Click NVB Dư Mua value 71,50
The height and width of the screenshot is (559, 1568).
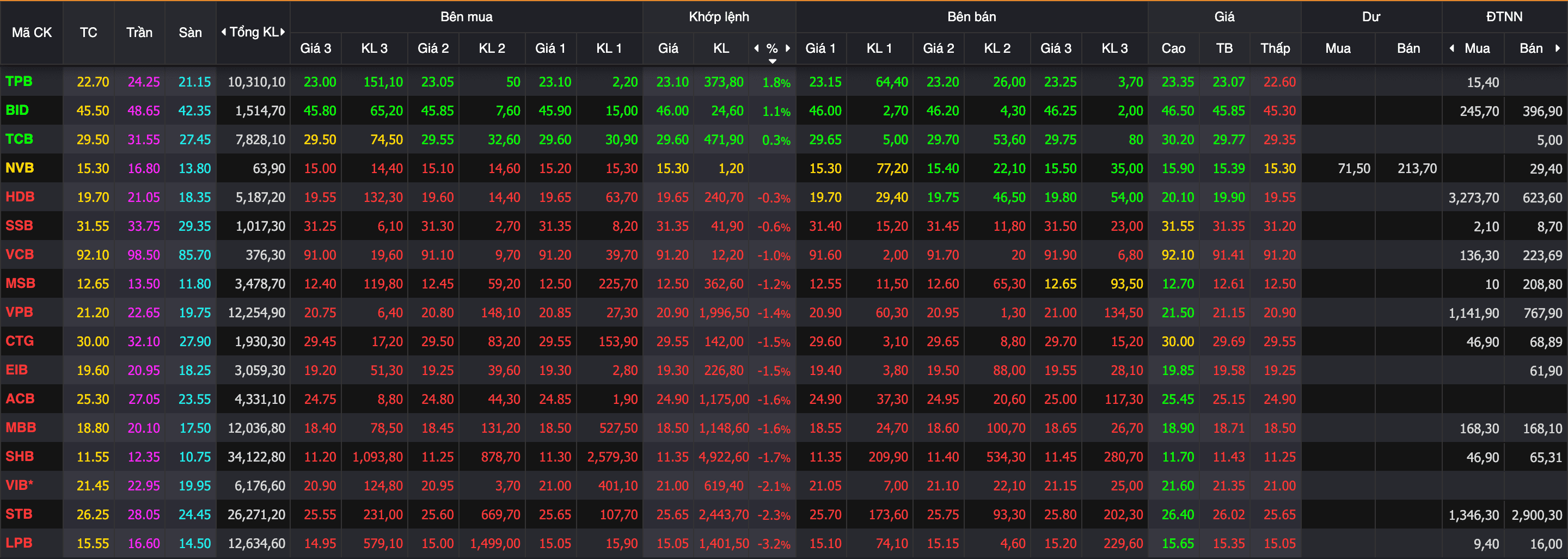click(1353, 169)
